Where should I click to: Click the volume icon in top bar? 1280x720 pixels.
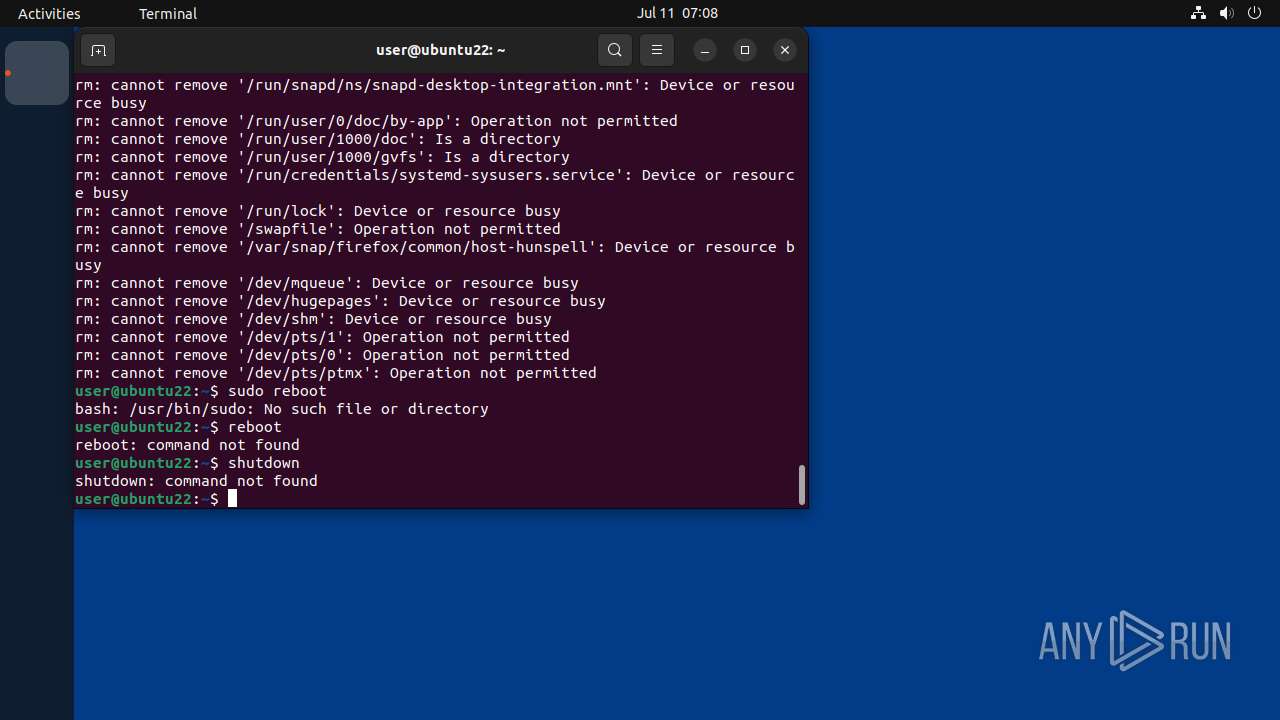pos(1227,13)
